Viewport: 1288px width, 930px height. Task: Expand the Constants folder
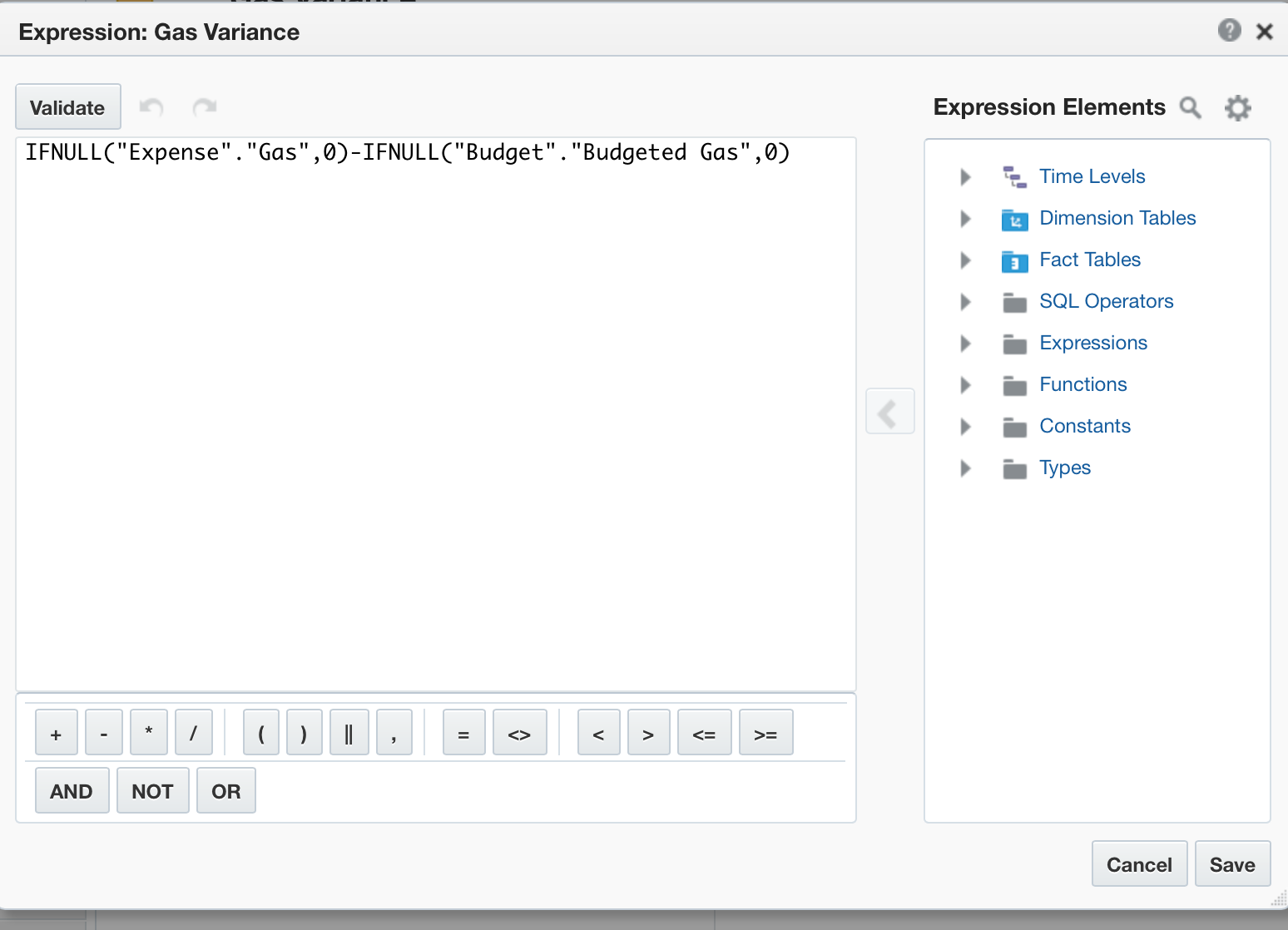tap(965, 426)
